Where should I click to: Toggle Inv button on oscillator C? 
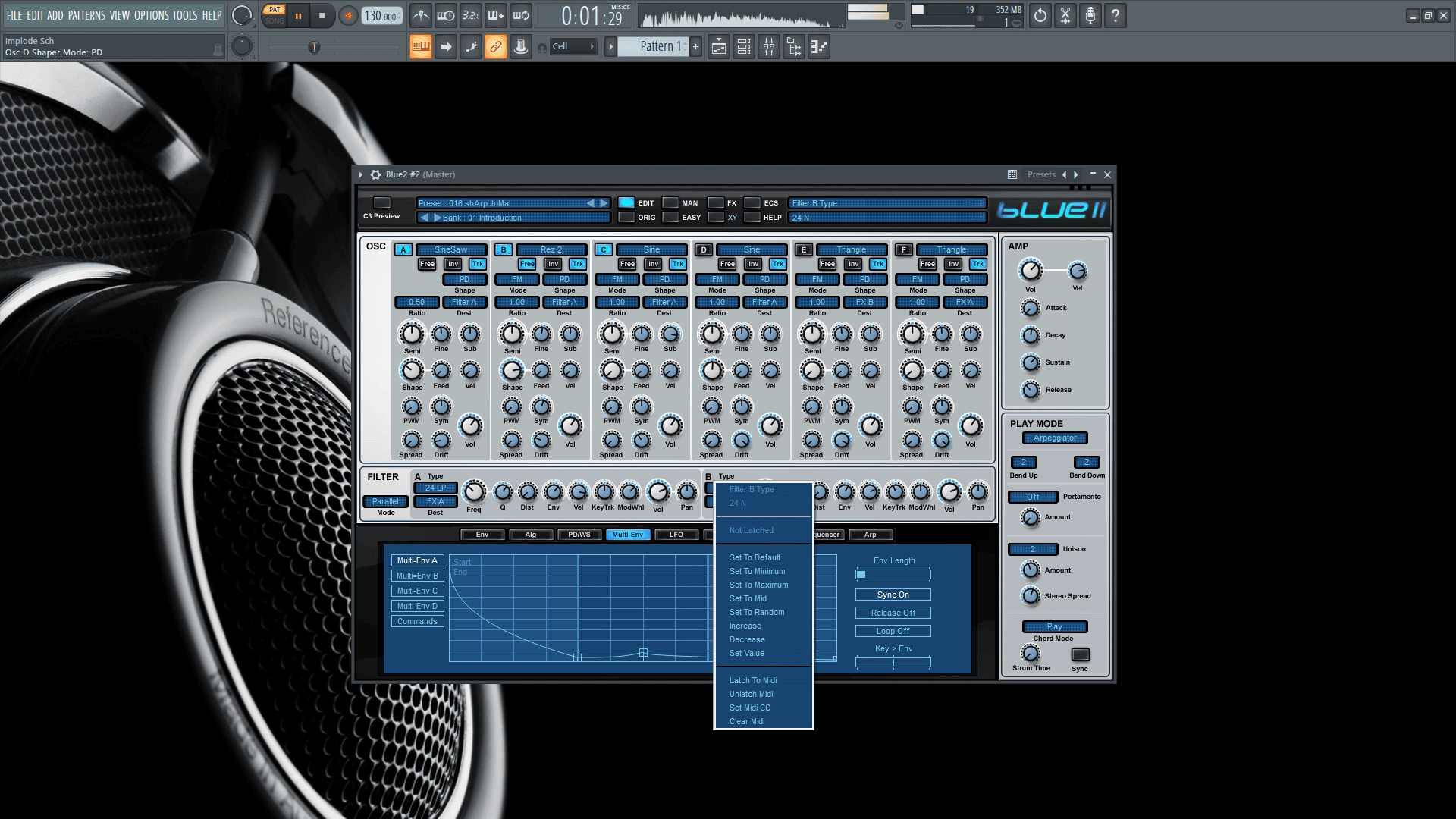click(653, 264)
